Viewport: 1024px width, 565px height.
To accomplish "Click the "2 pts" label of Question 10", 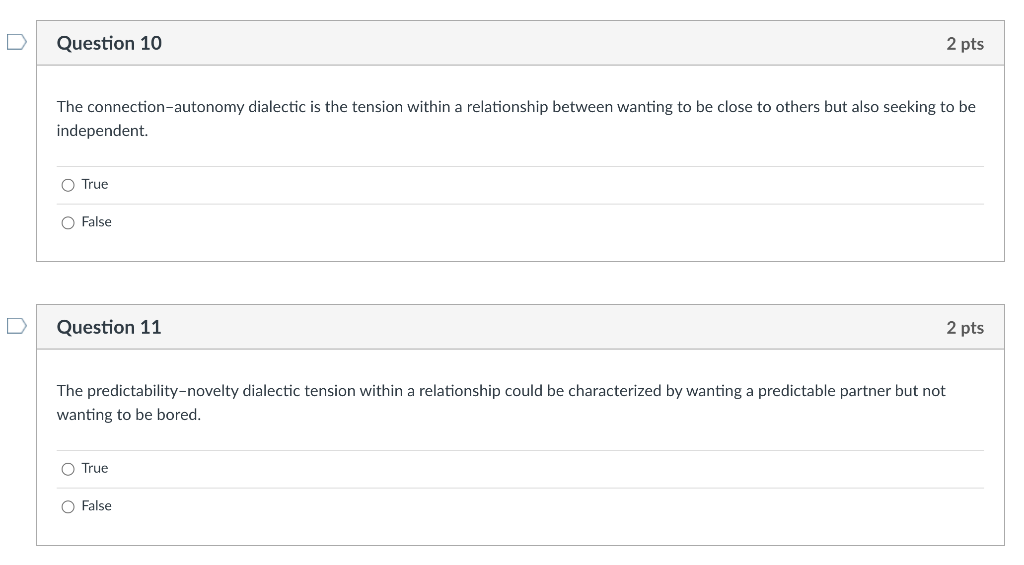I will [x=965, y=44].
